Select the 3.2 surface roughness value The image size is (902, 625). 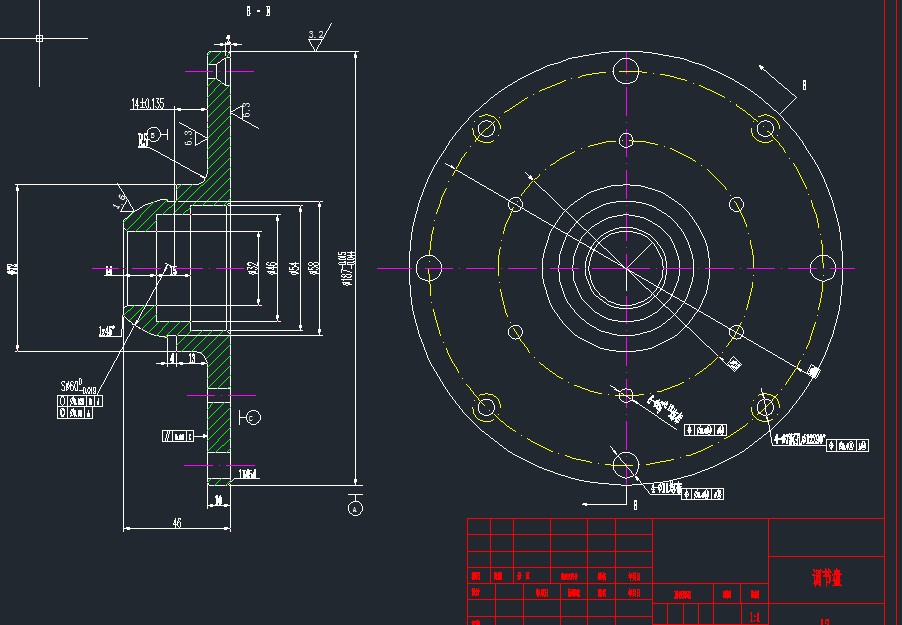pos(315,35)
